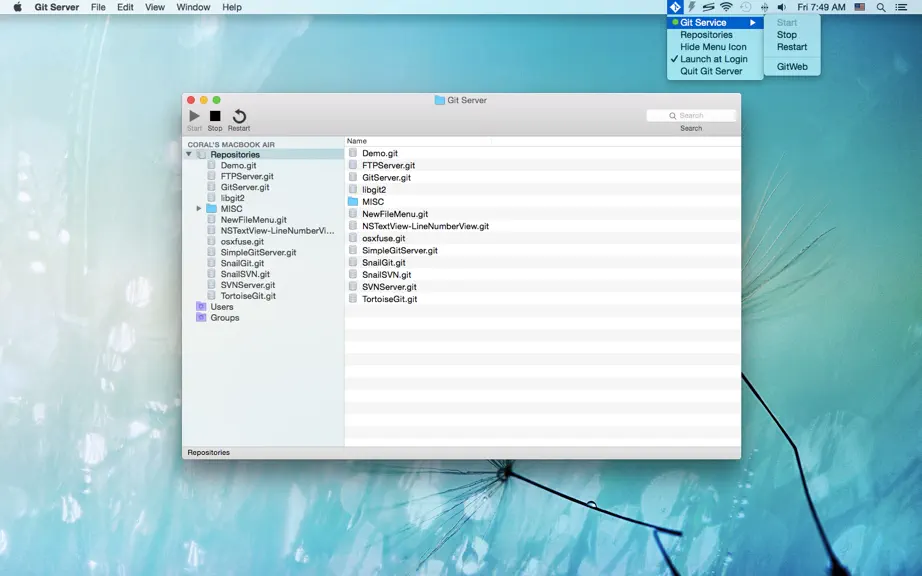
Task: Click the Stop toolbar square icon
Action: (x=215, y=116)
